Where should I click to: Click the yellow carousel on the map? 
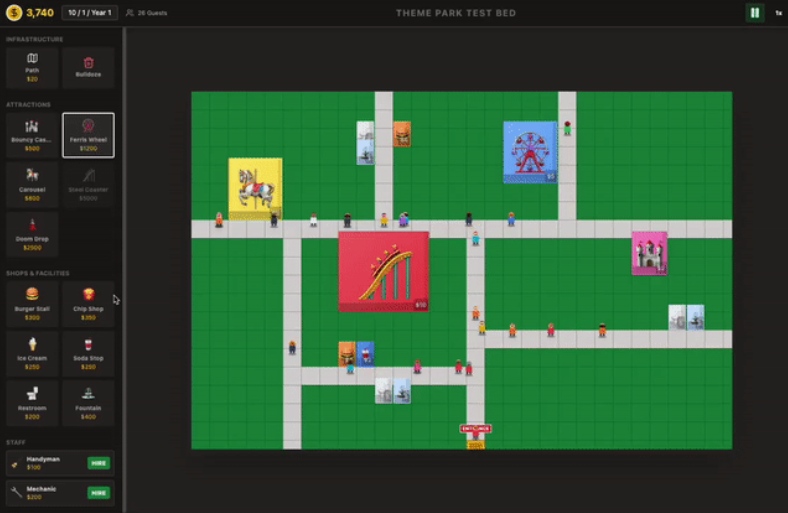tap(254, 188)
